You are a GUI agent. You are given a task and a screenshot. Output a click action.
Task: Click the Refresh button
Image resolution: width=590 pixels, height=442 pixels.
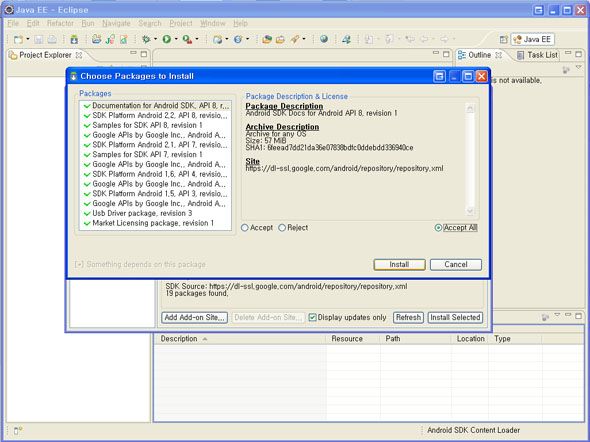pos(408,317)
